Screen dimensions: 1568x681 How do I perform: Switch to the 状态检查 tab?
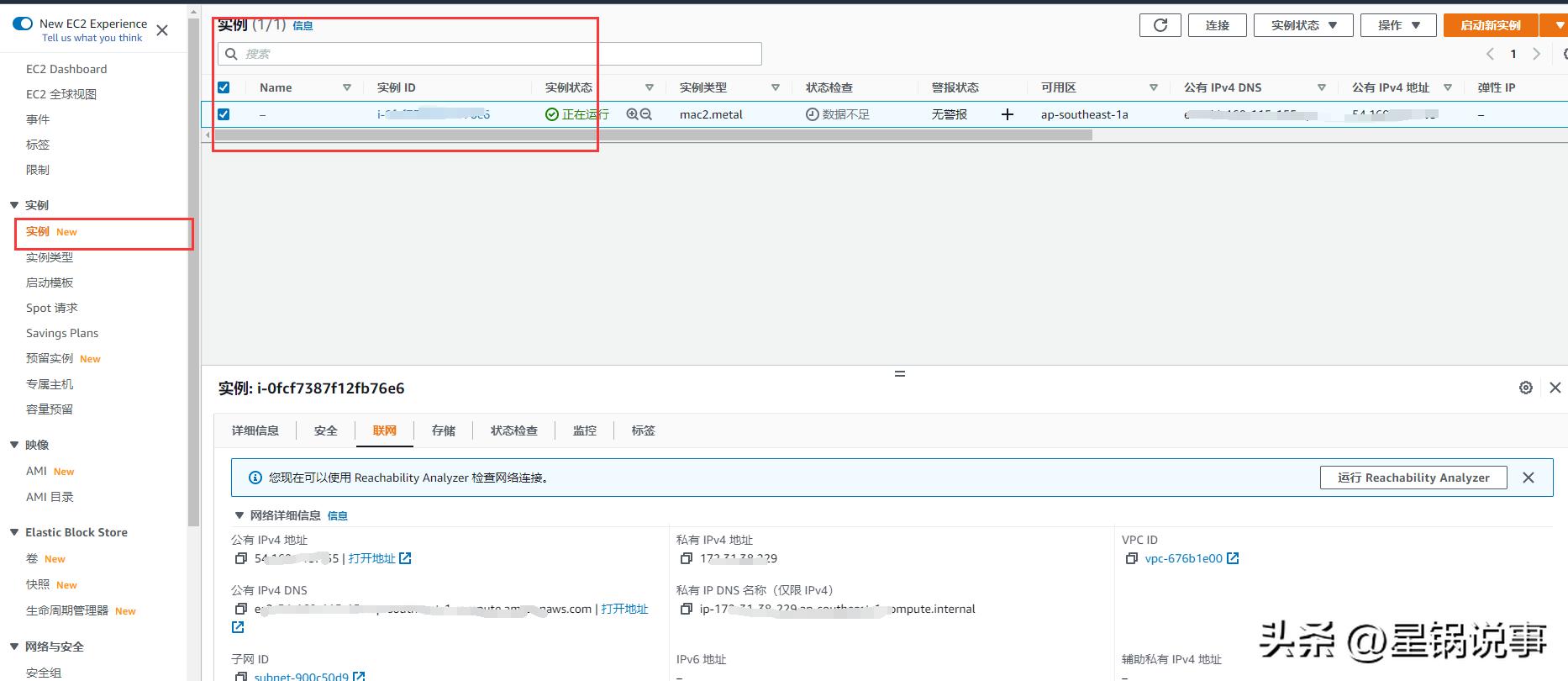[514, 430]
